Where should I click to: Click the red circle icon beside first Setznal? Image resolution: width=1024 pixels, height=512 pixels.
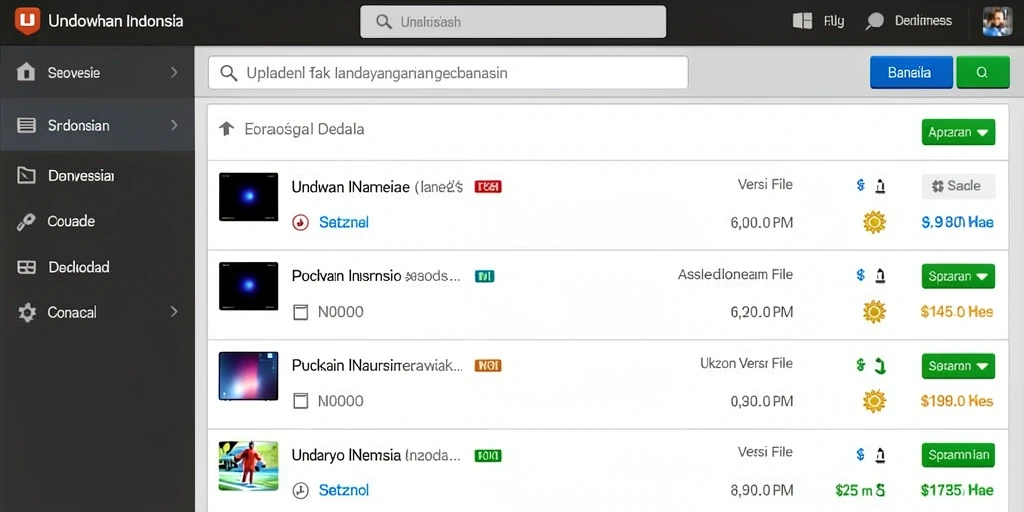coord(300,223)
